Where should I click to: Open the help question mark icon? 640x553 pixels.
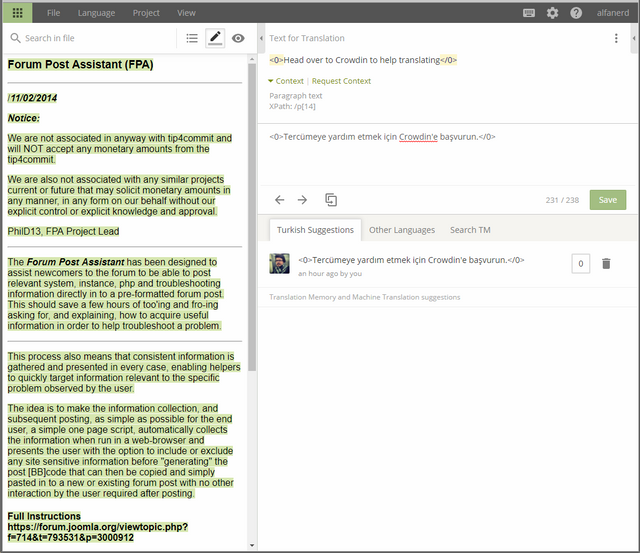pyautogui.click(x=576, y=13)
